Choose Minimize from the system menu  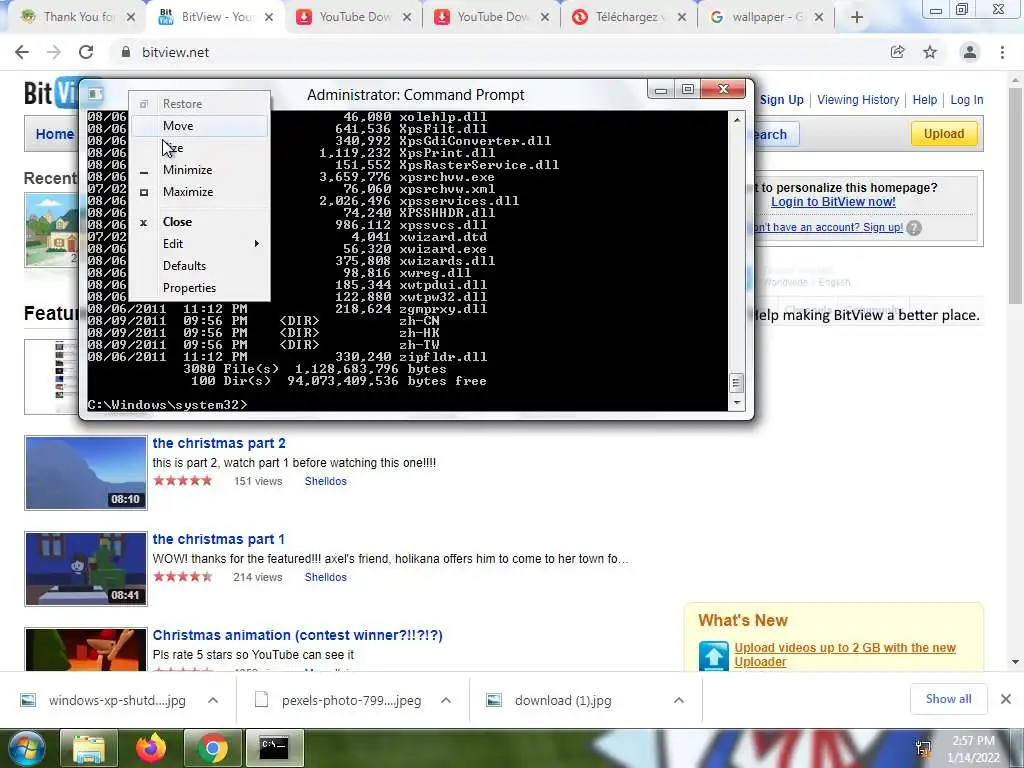(x=199, y=170)
